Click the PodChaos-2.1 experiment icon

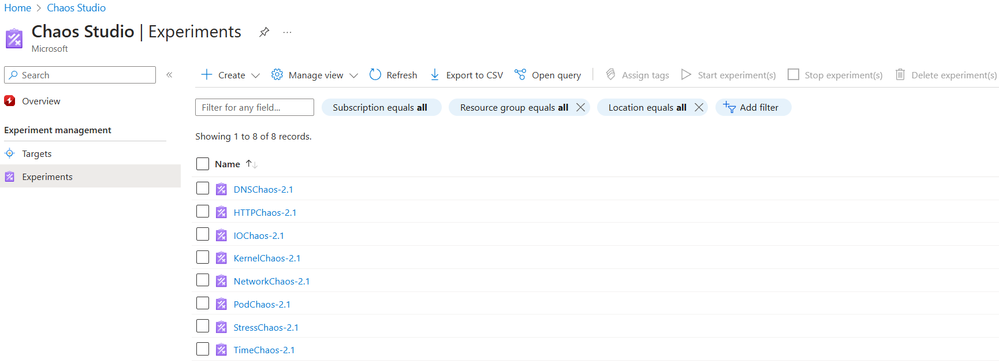click(221, 304)
